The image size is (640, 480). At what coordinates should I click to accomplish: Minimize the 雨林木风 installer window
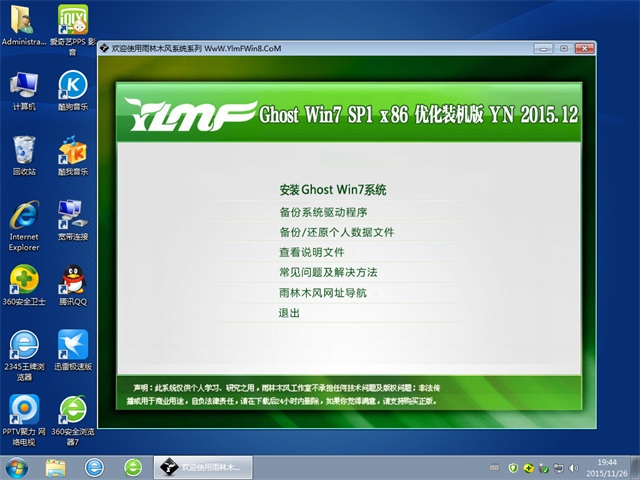coord(543,49)
